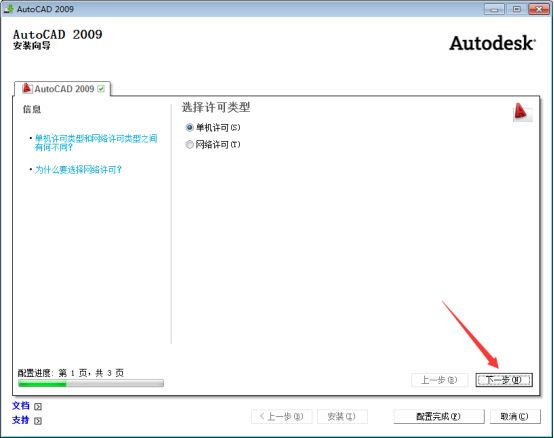Image resolution: width=554 pixels, height=438 pixels.
Task: Click the Autodesk logo text
Action: tap(492, 43)
